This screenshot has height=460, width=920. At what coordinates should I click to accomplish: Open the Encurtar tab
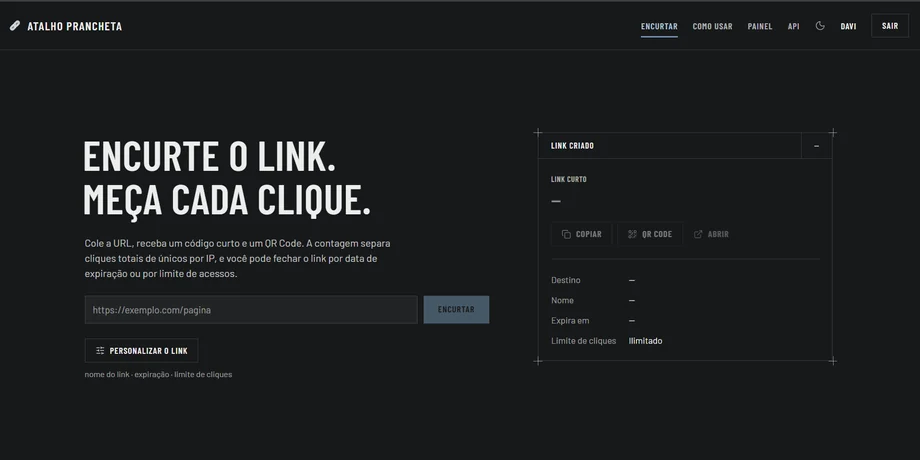[659, 26]
